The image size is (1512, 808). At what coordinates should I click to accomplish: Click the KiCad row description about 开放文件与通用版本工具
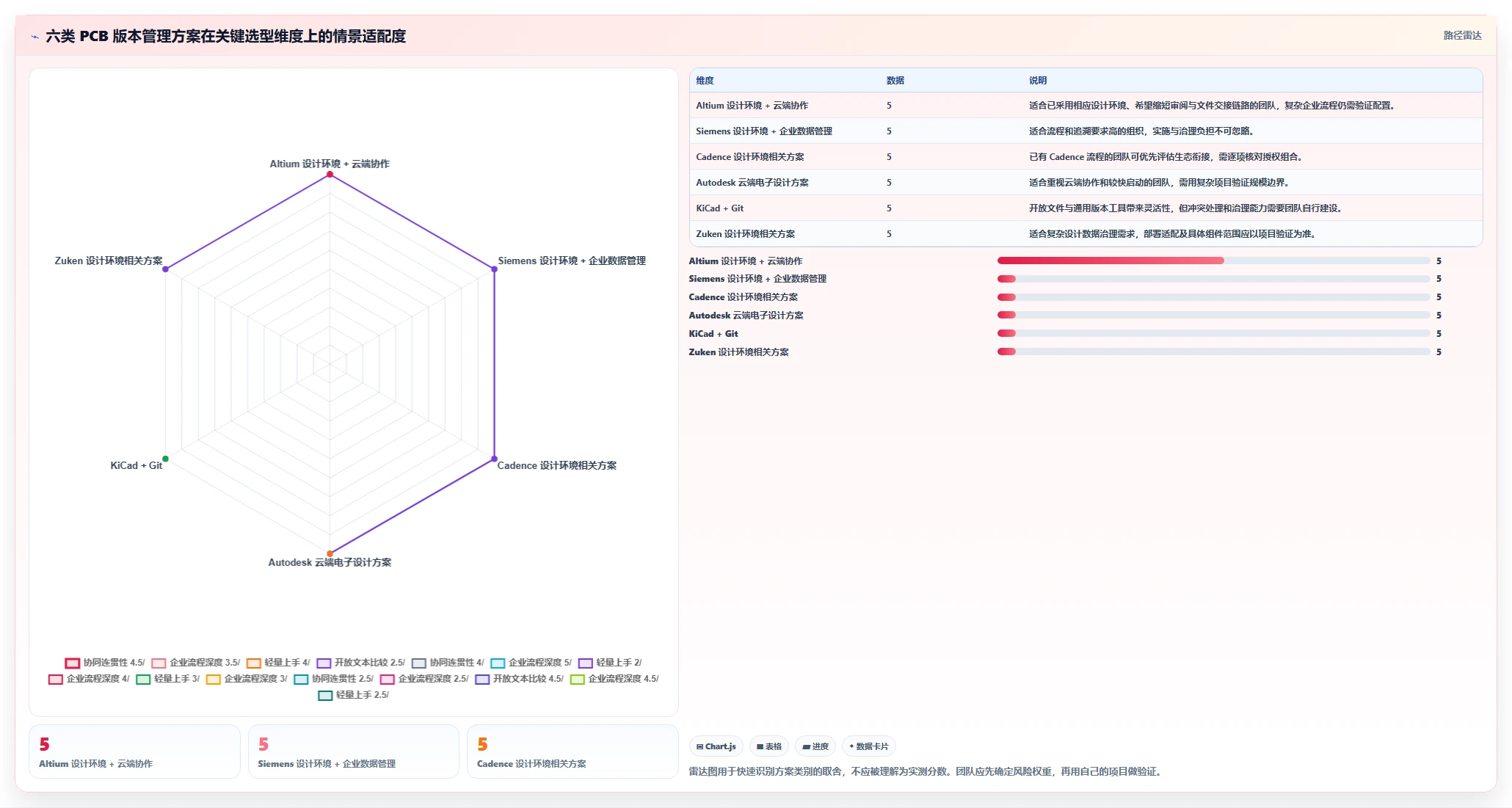1185,208
